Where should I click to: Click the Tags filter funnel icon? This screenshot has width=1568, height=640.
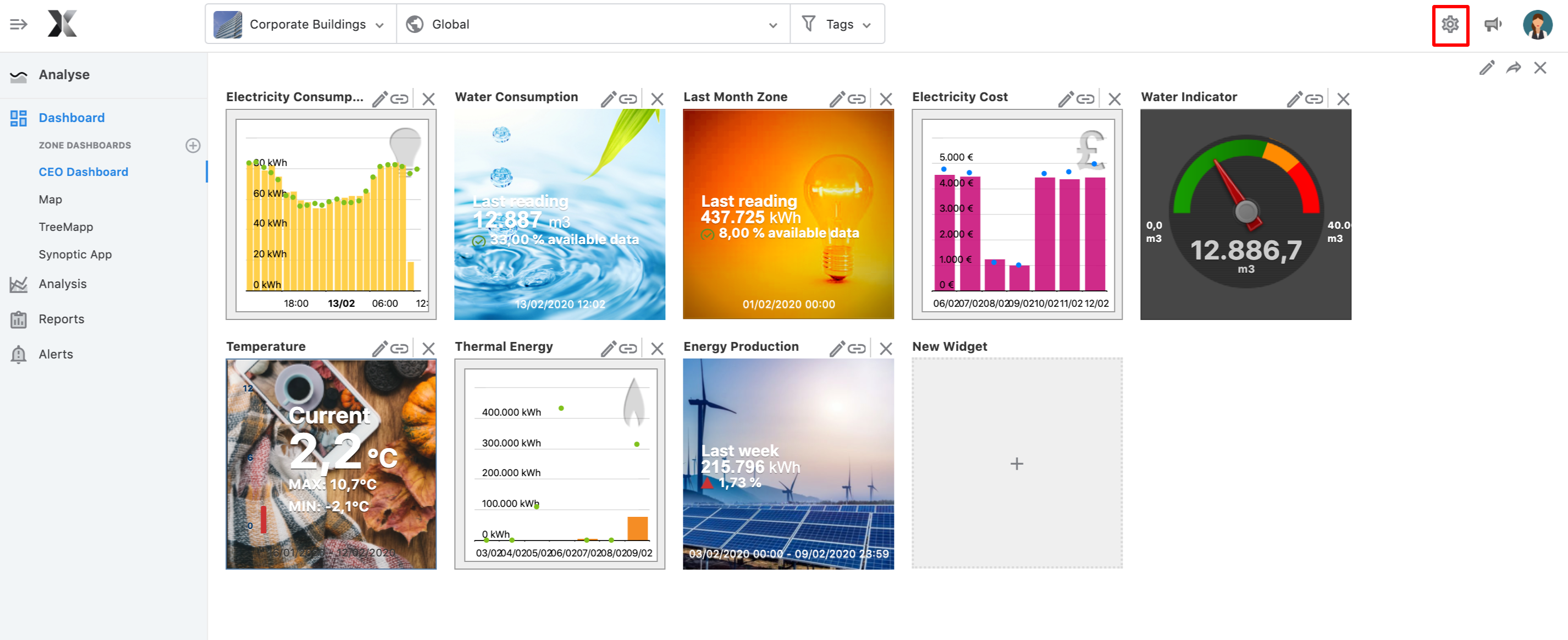pyautogui.click(x=808, y=24)
